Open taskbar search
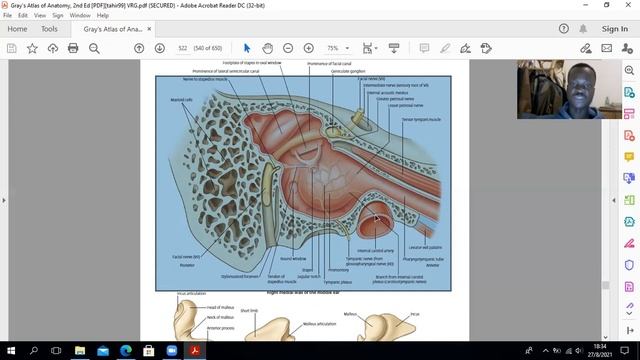 tap(34, 351)
